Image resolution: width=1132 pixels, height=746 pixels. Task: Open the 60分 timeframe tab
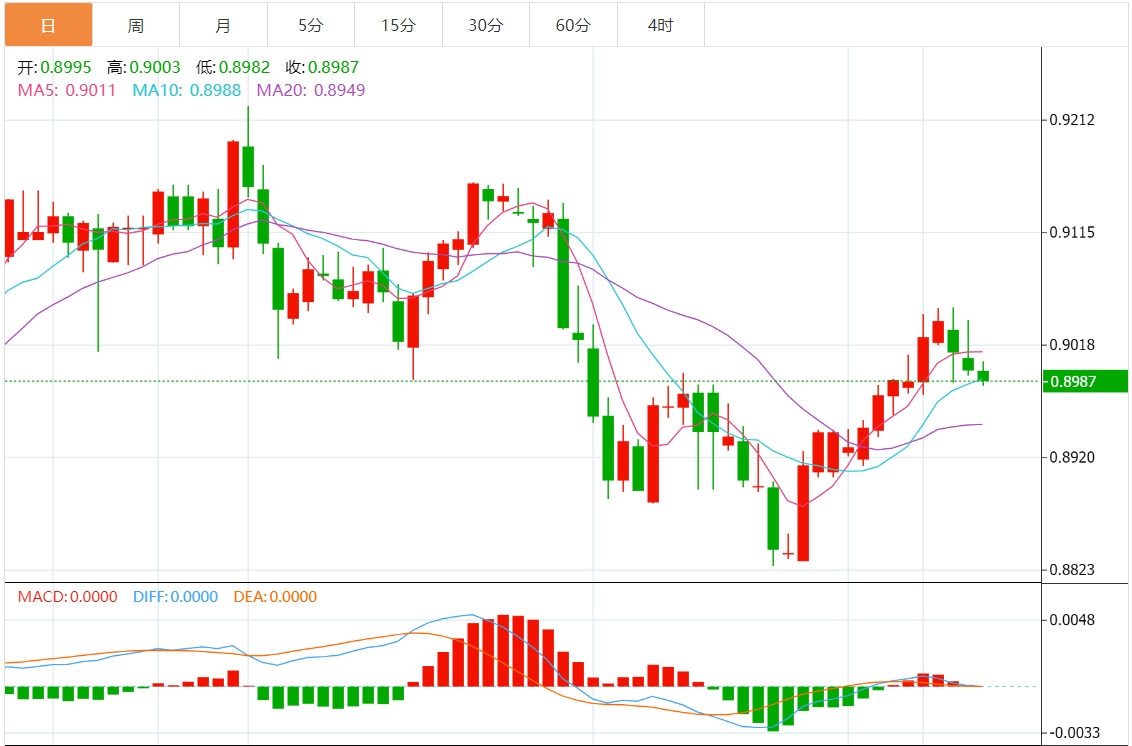click(573, 25)
